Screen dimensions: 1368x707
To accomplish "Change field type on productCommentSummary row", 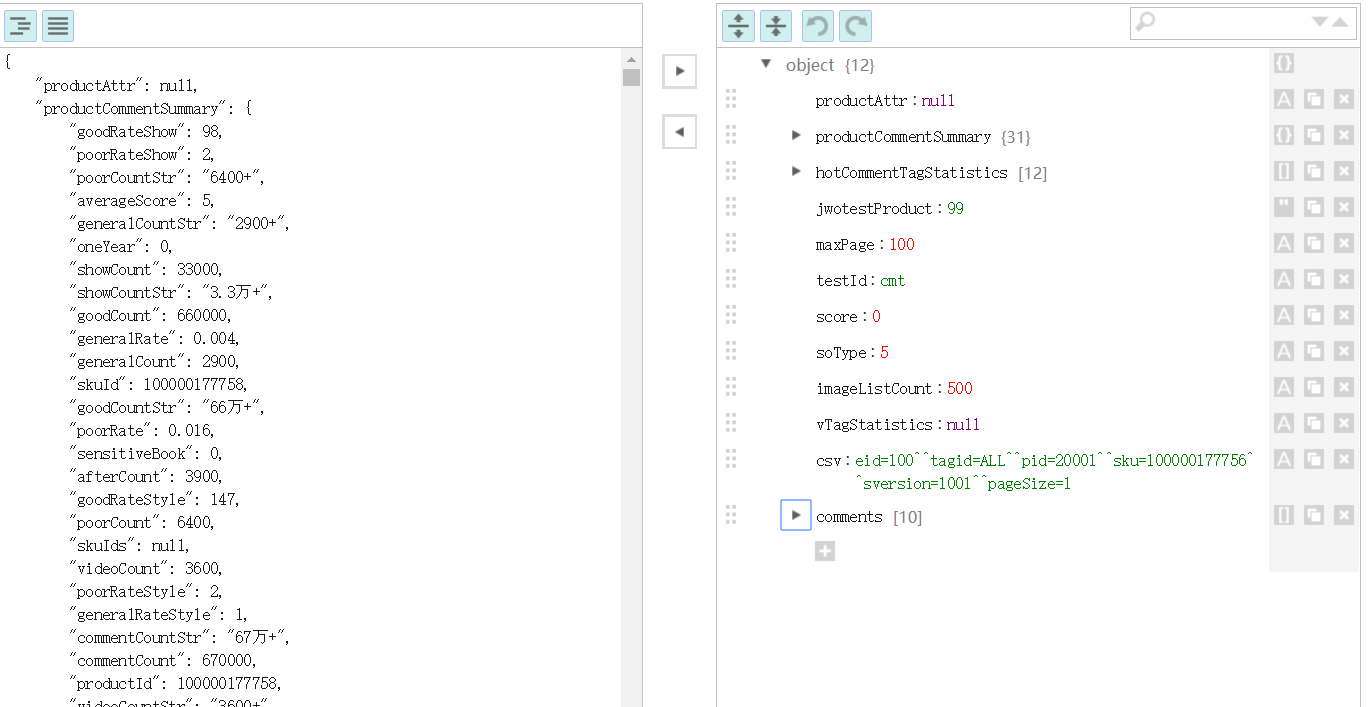I will click(1284, 135).
